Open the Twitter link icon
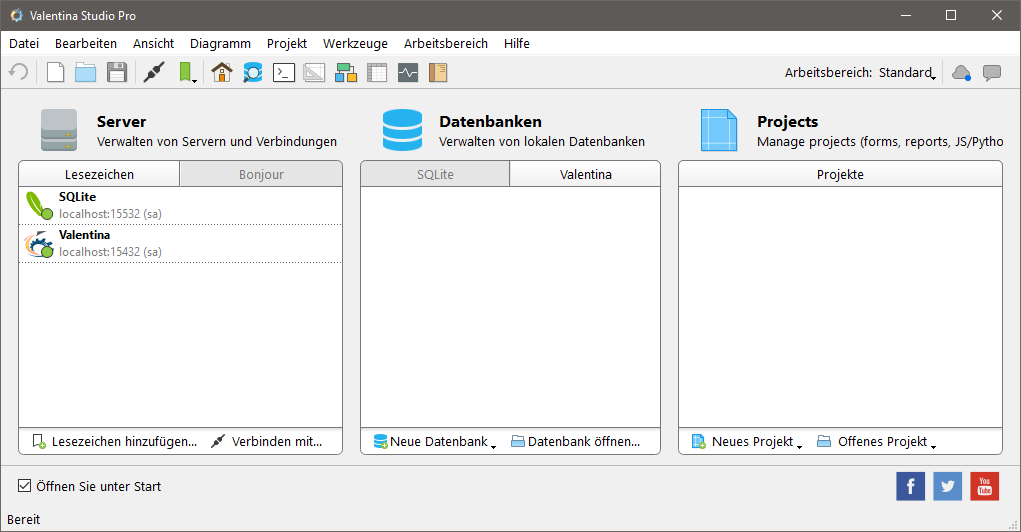The height and width of the screenshot is (532, 1021). (947, 486)
